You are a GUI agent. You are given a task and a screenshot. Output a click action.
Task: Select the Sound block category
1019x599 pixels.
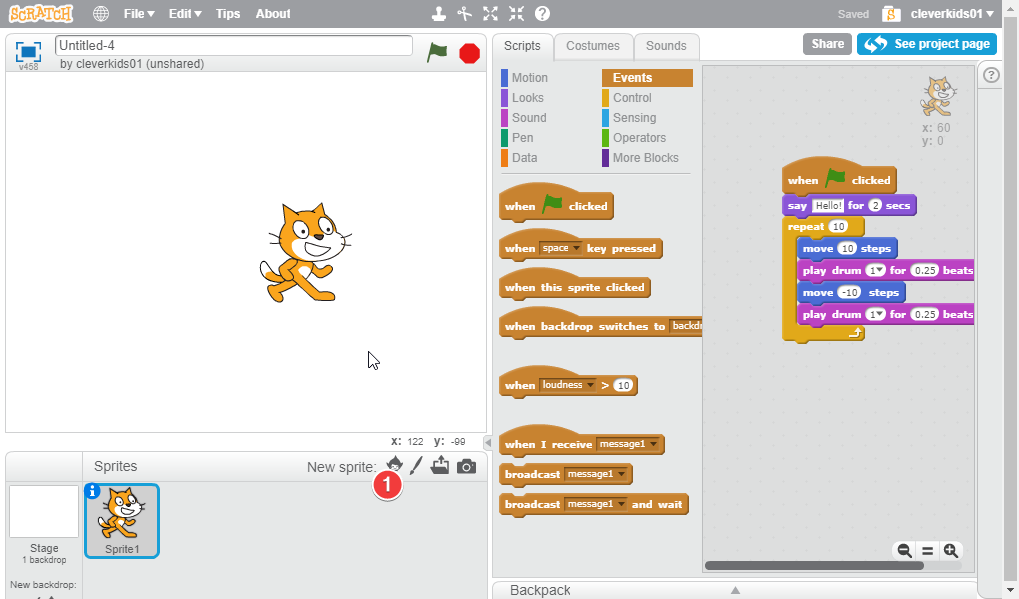(x=528, y=118)
